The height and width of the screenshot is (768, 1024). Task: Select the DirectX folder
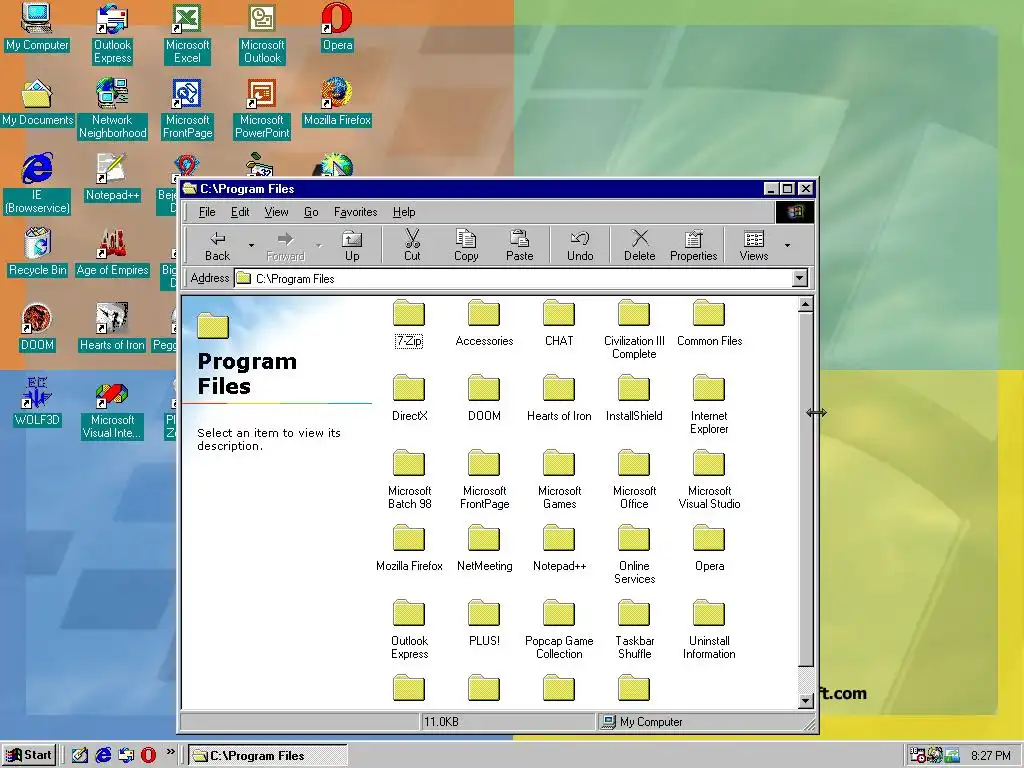[409, 398]
